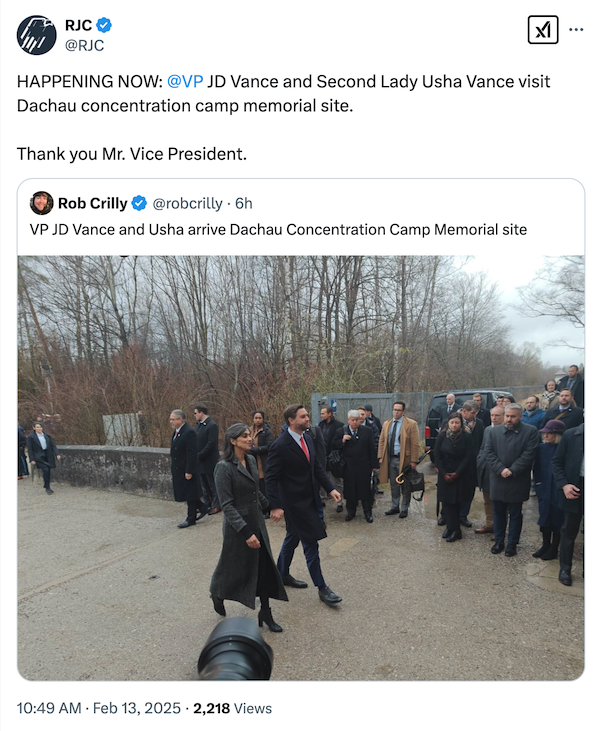Open the Grok xAI icon button
600x731 pixels.
point(543,30)
